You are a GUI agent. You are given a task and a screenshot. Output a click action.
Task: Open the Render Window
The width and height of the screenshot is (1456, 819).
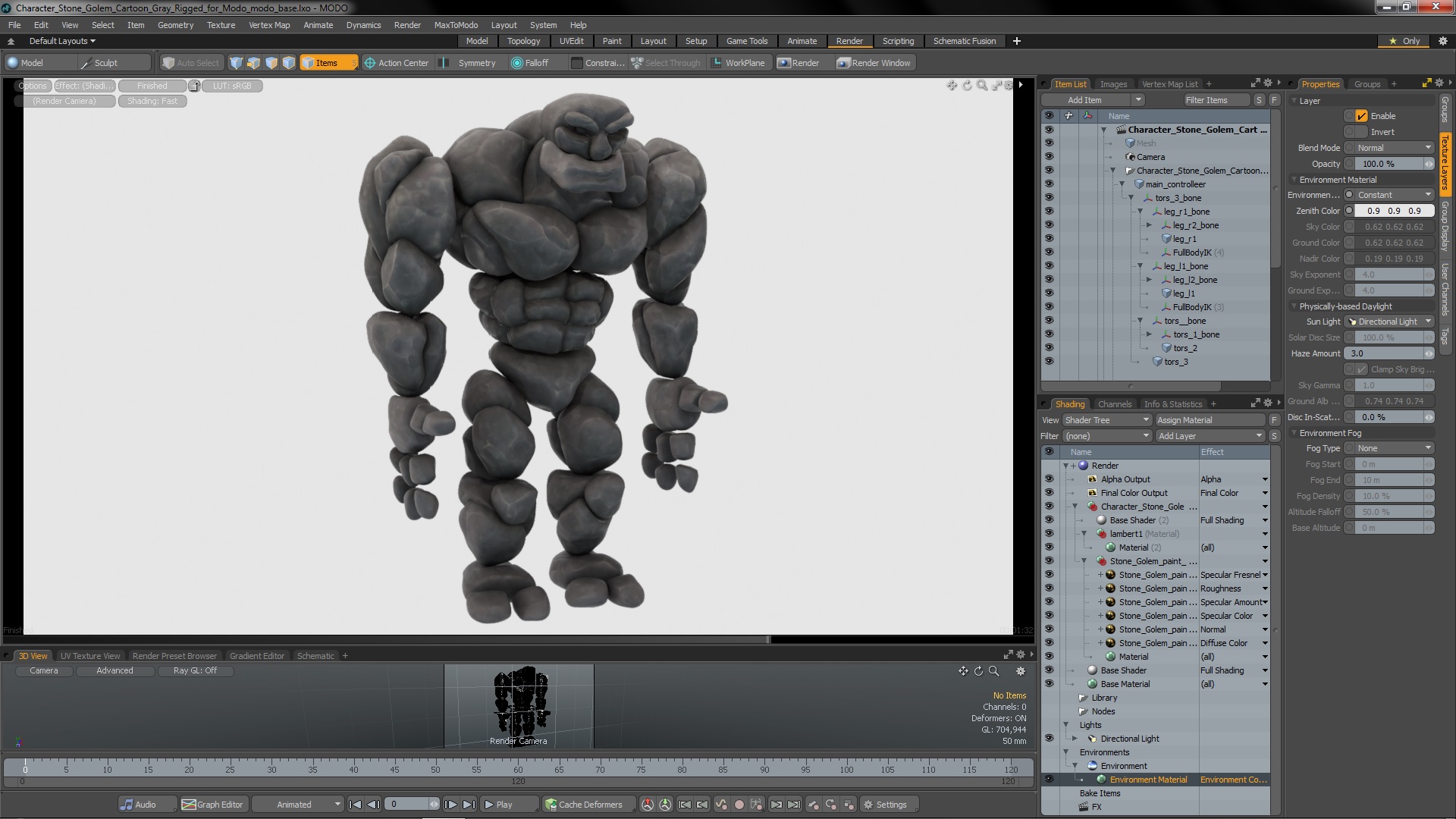pos(874,63)
